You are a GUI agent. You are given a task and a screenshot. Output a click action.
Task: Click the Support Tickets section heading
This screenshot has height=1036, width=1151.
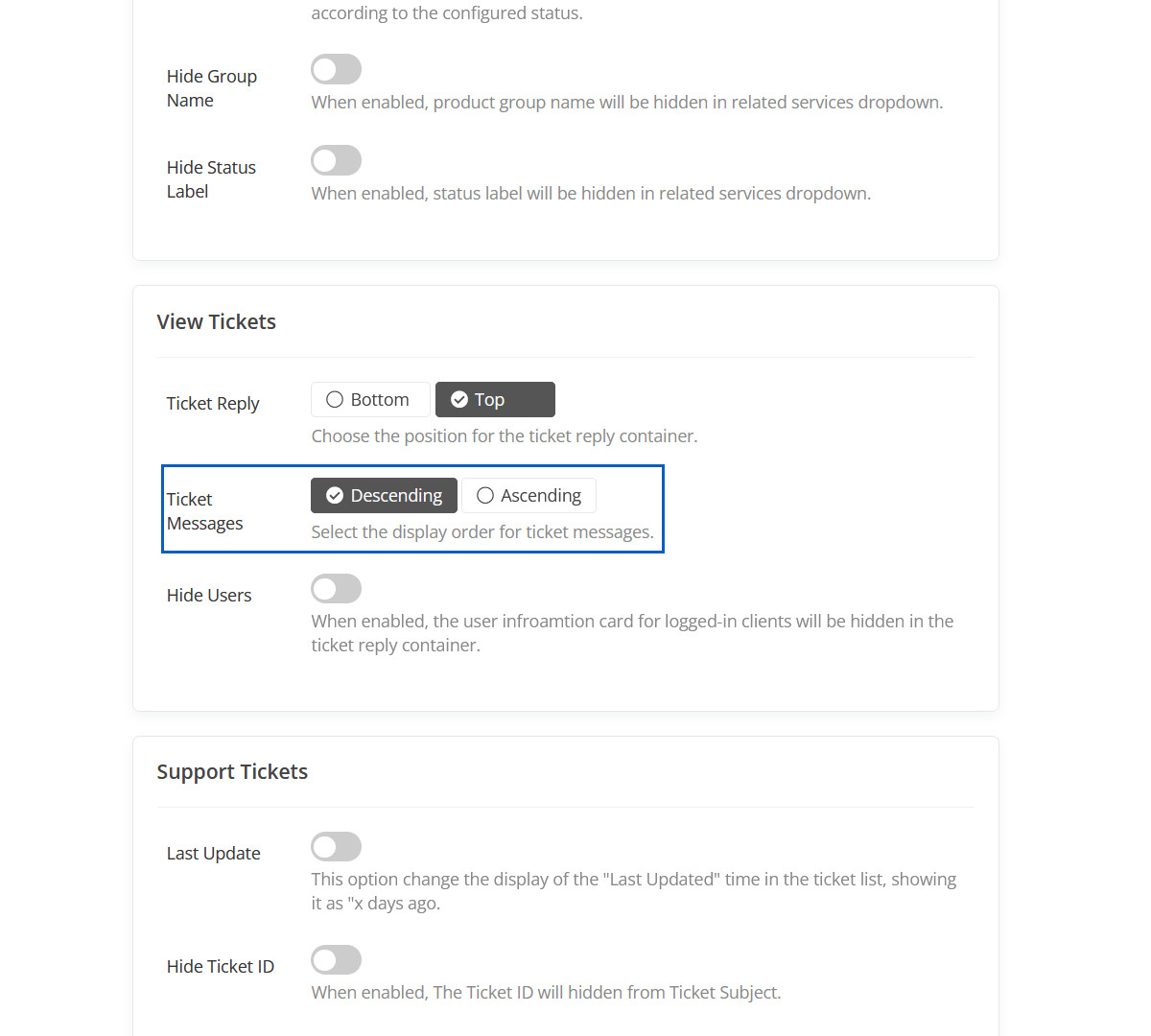232,772
